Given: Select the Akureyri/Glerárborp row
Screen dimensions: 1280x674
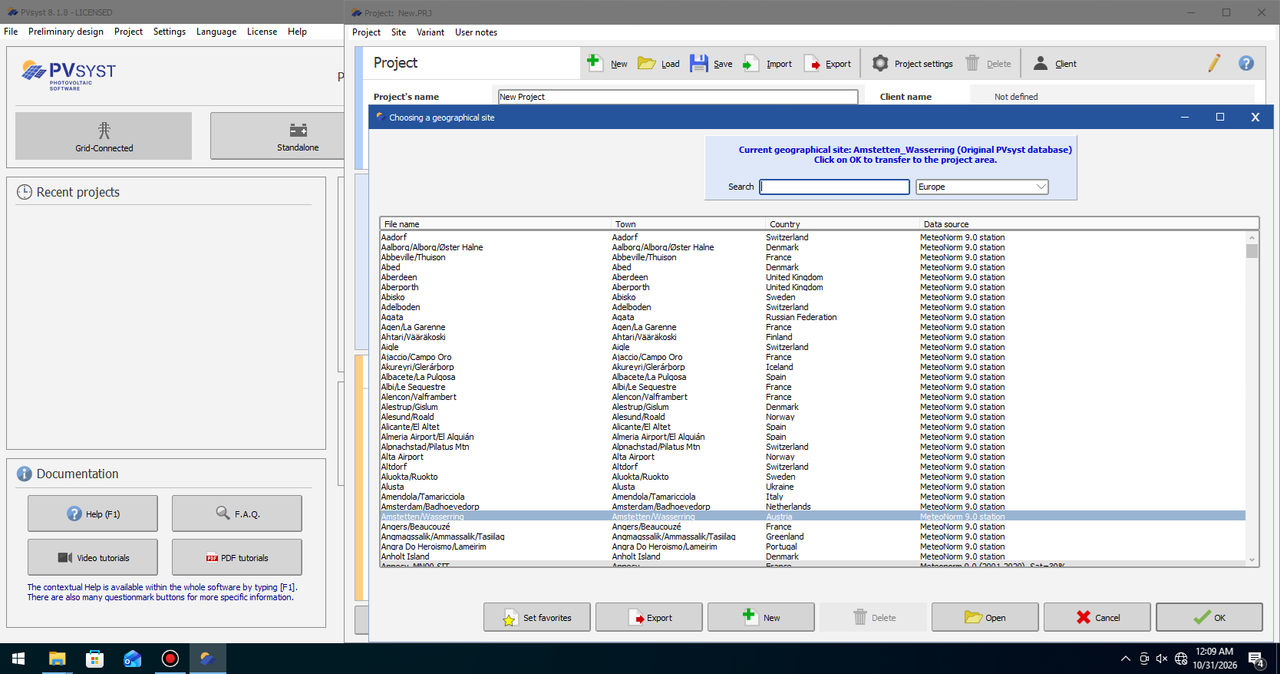Looking at the screenshot, I should [813, 367].
